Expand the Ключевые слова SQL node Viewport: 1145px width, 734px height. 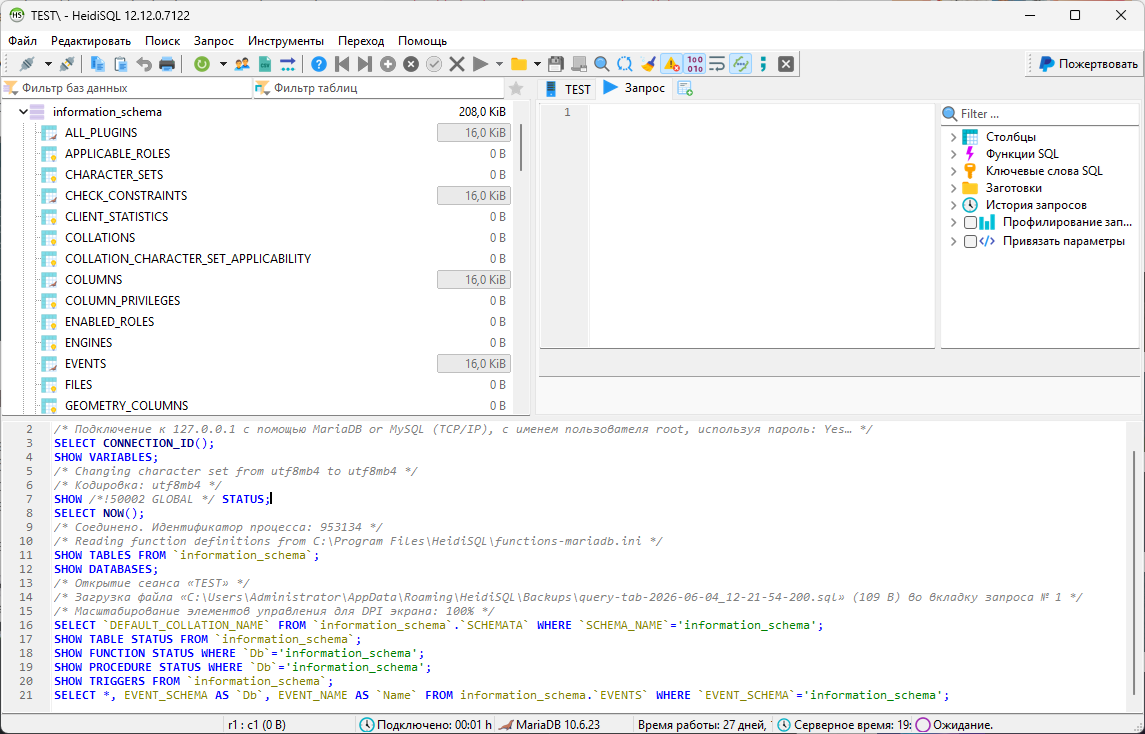coord(953,171)
